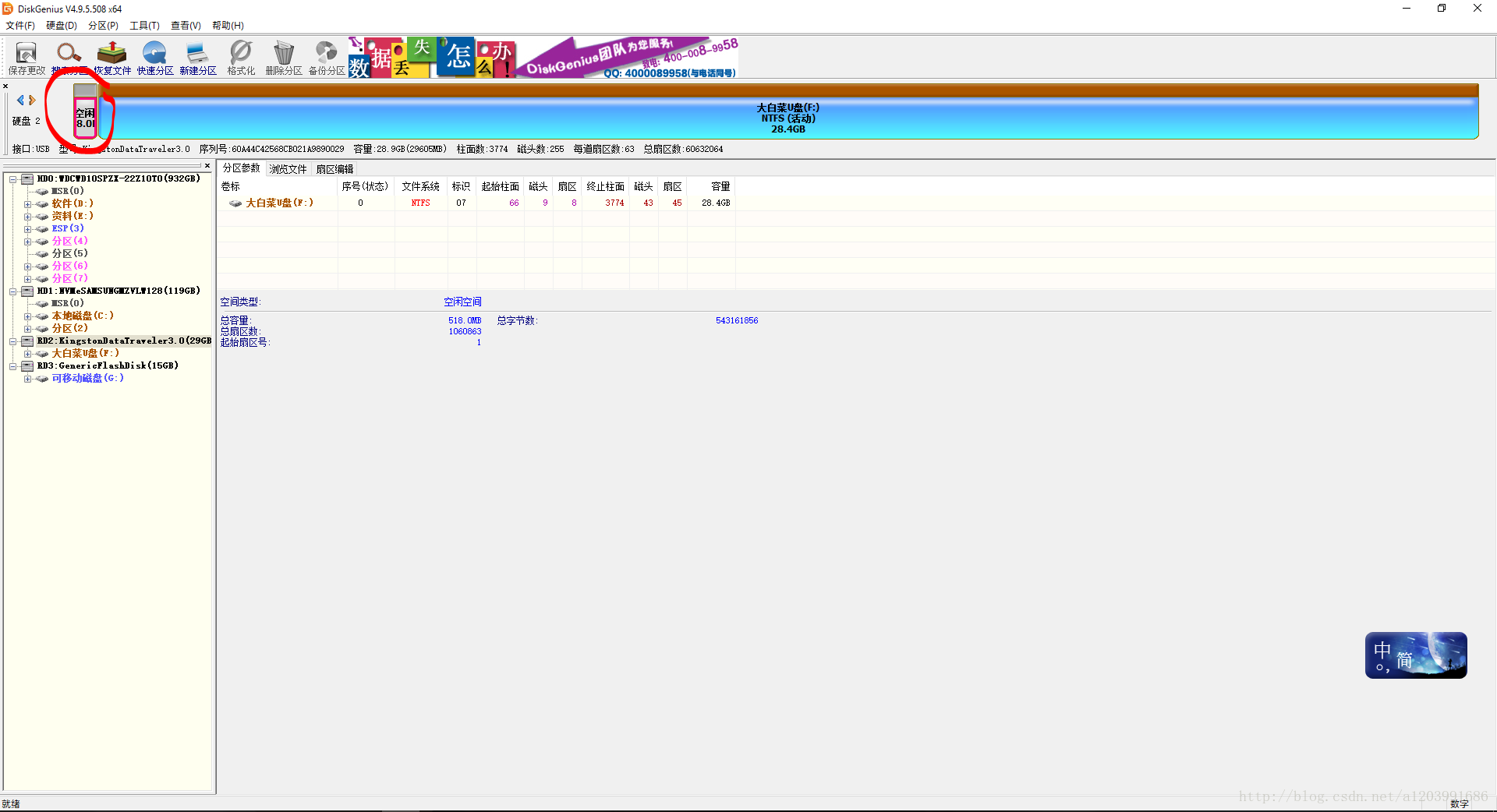Select the free-space block in disk map

(x=85, y=117)
